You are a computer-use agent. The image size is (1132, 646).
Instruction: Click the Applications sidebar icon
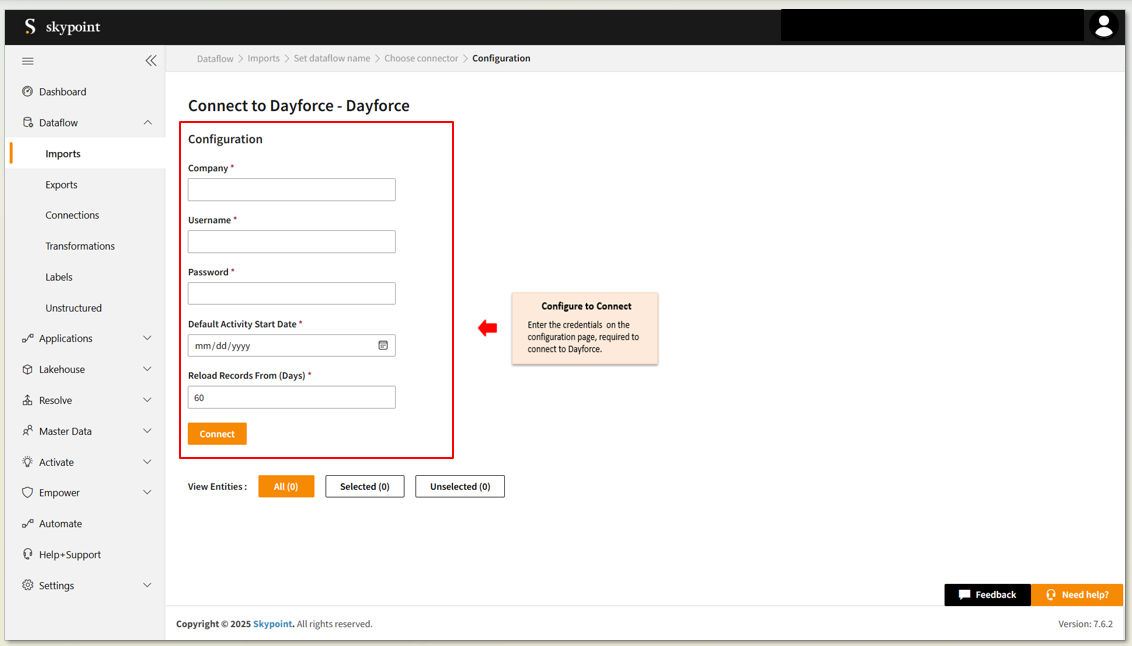27,339
